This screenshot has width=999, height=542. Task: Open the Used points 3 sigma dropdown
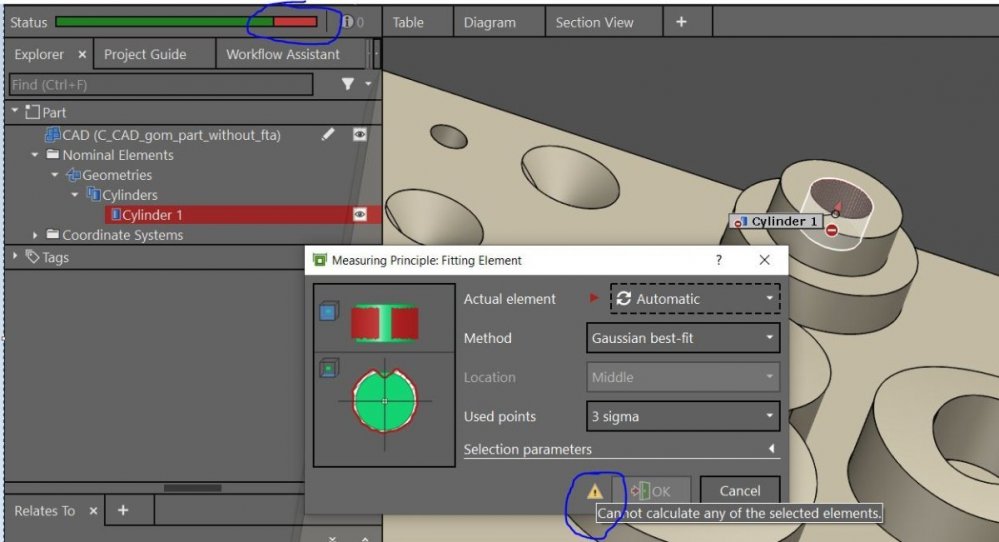683,416
